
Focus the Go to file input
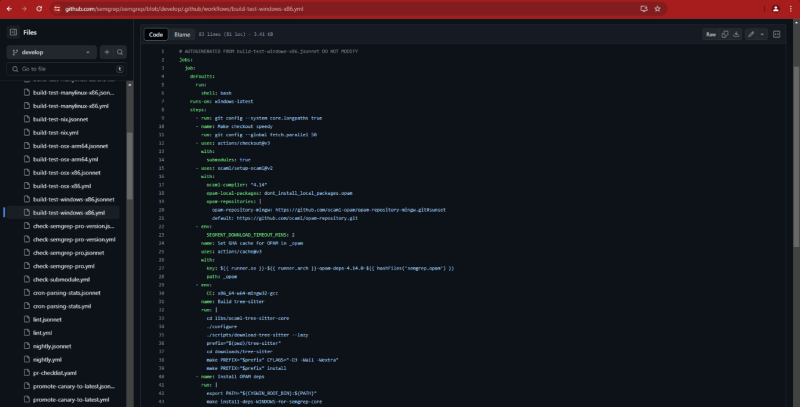(x=66, y=68)
